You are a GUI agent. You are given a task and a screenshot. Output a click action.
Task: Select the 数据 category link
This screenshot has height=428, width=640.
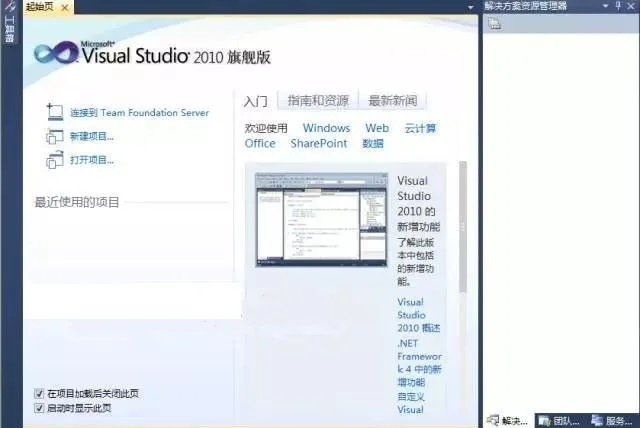click(x=373, y=144)
